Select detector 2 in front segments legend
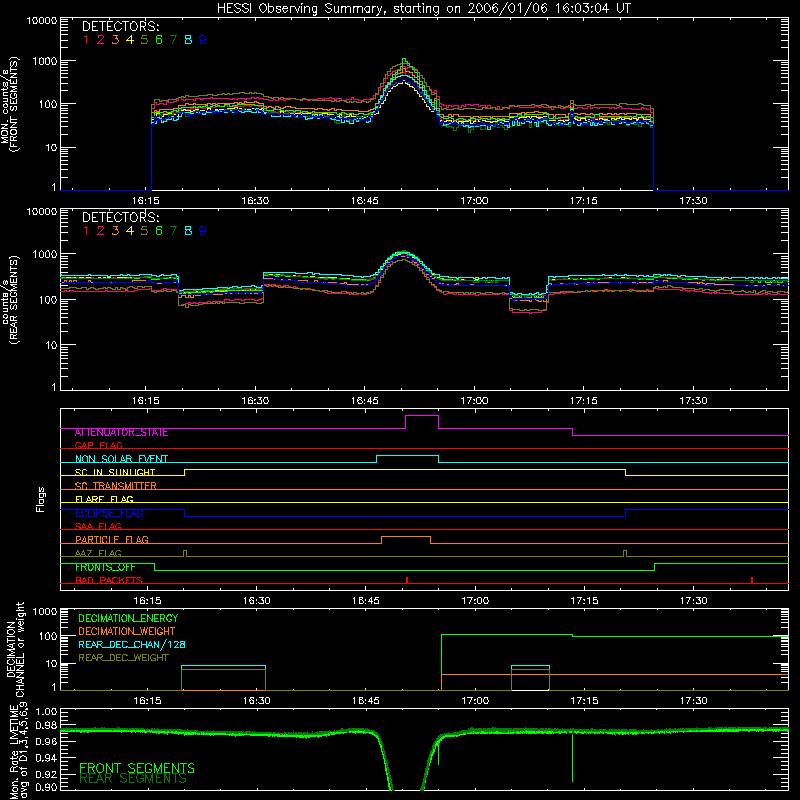The height and width of the screenshot is (800, 800). pos(101,40)
